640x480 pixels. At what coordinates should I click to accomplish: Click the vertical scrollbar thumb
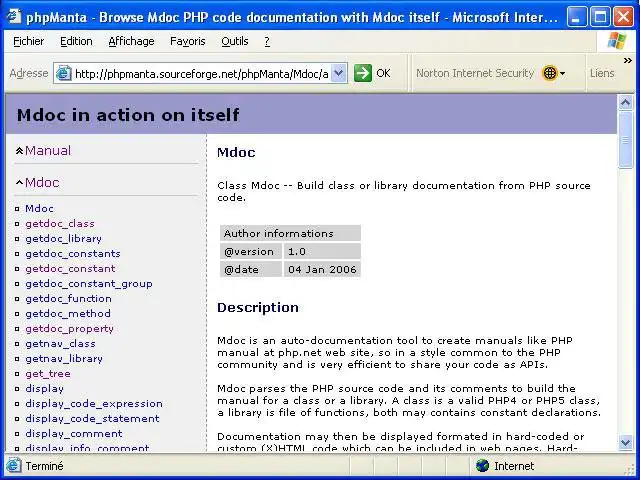click(625, 139)
